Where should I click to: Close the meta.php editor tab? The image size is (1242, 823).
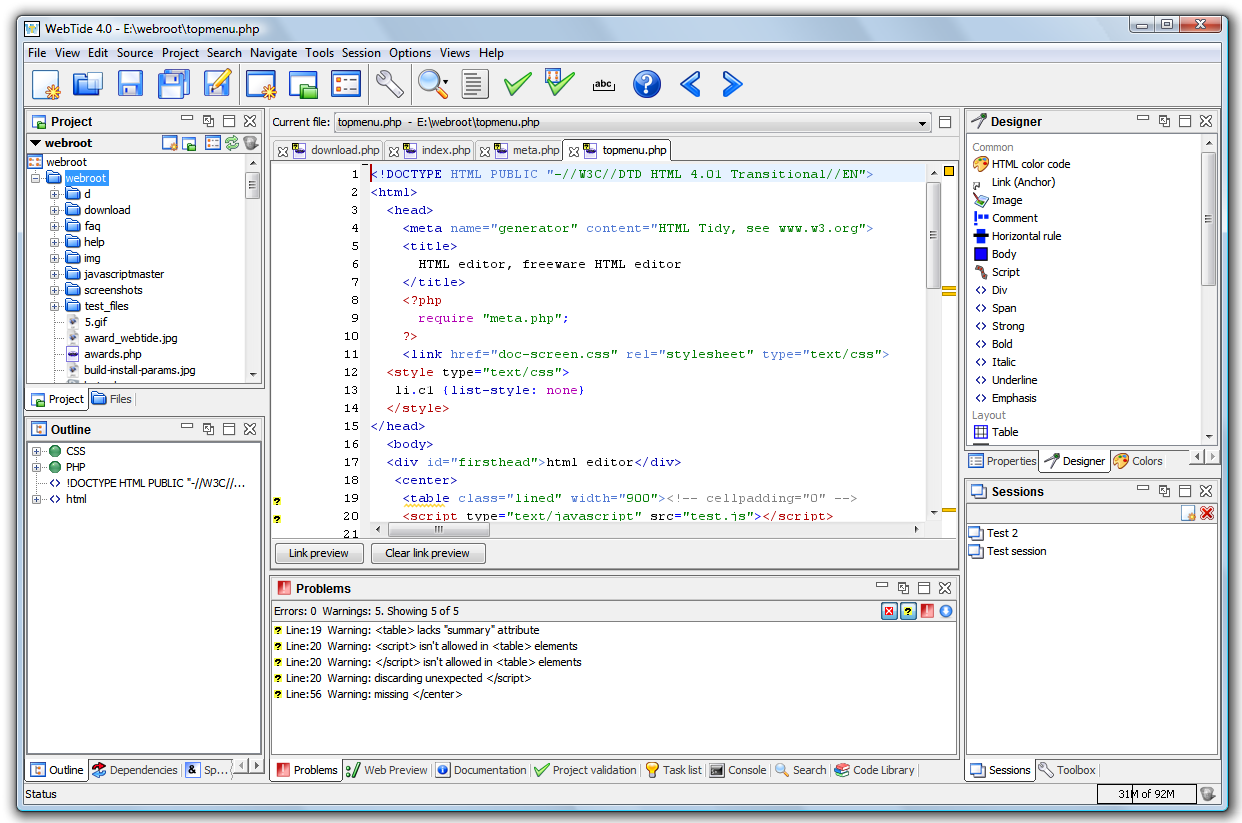[485, 152]
